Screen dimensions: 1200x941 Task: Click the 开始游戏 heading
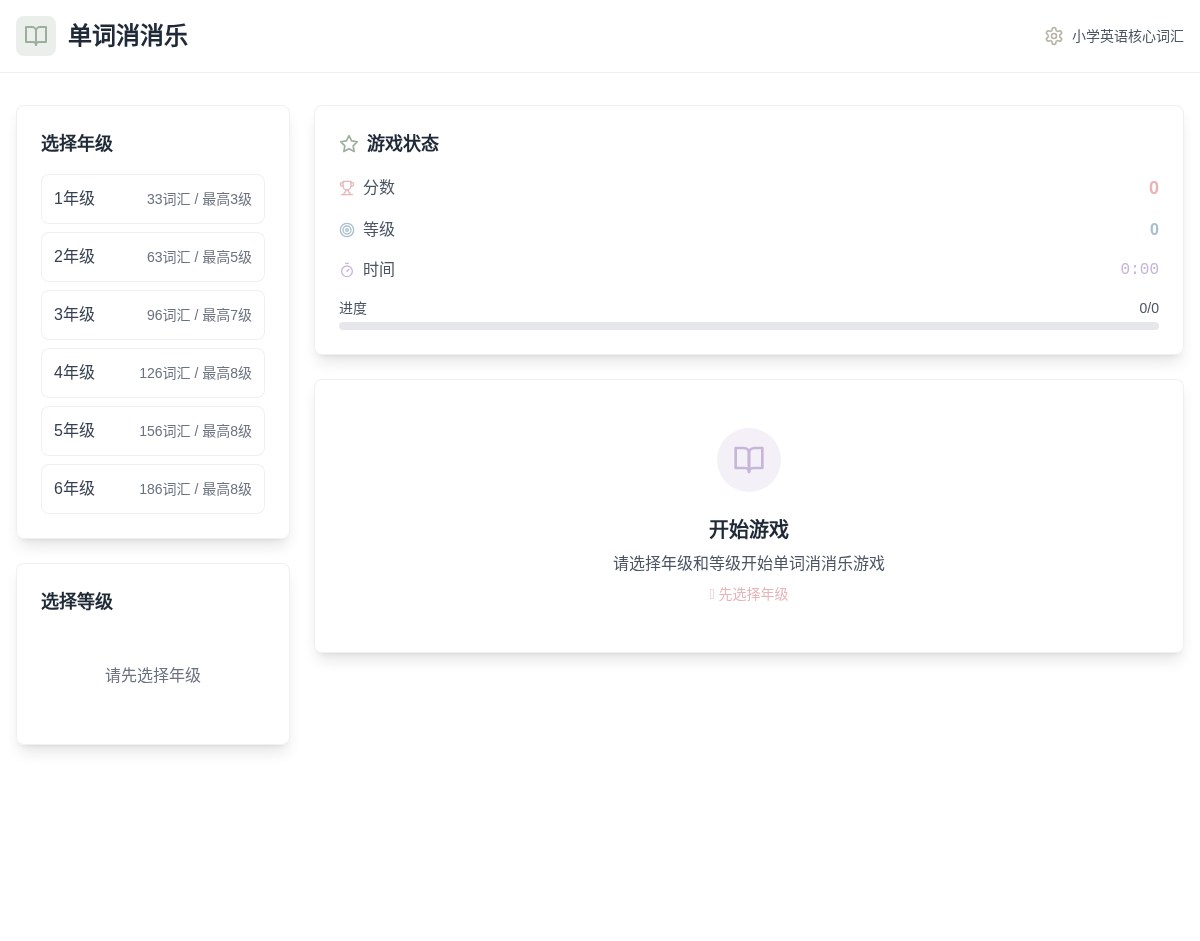749,529
